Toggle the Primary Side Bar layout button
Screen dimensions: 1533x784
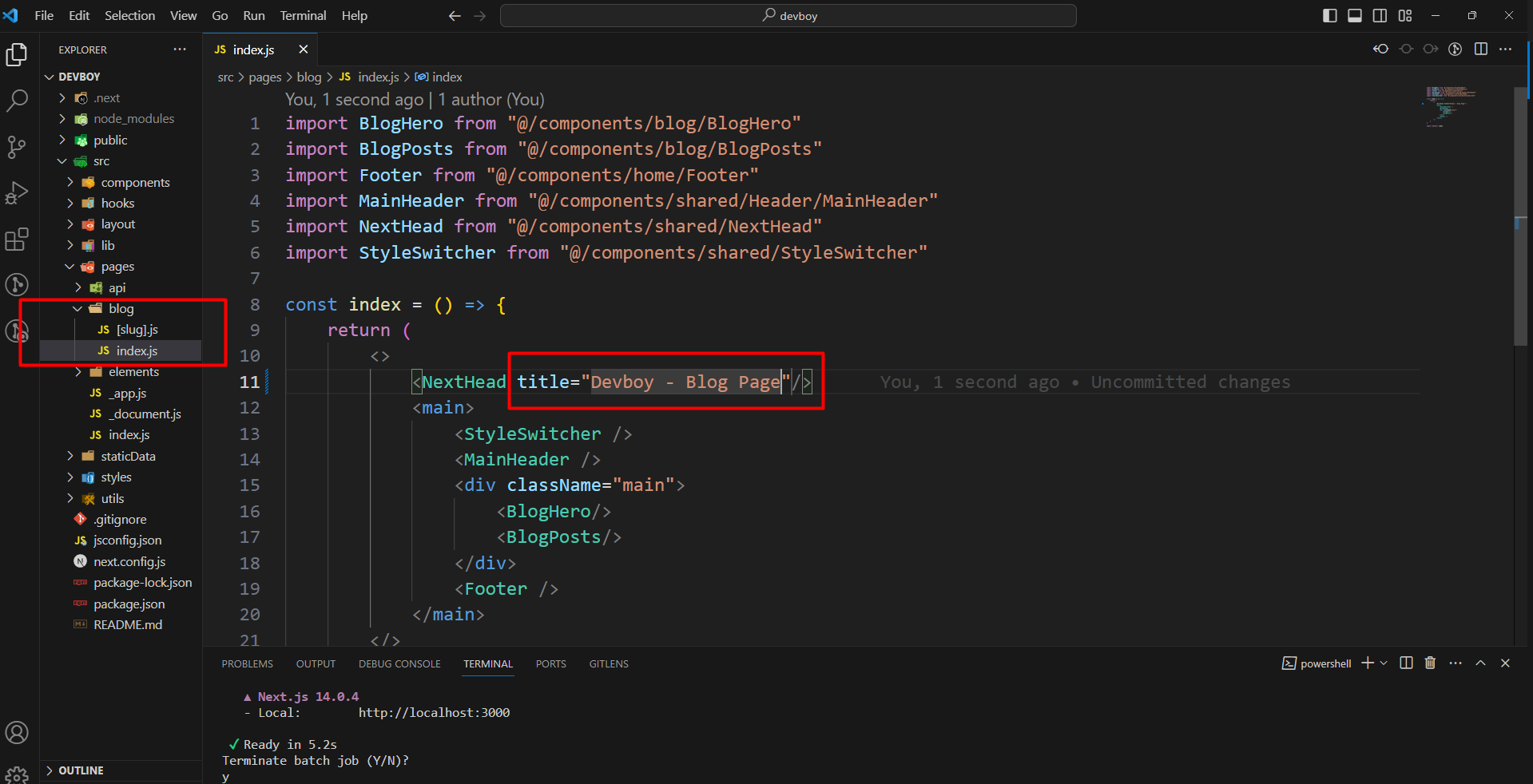[x=1330, y=16]
